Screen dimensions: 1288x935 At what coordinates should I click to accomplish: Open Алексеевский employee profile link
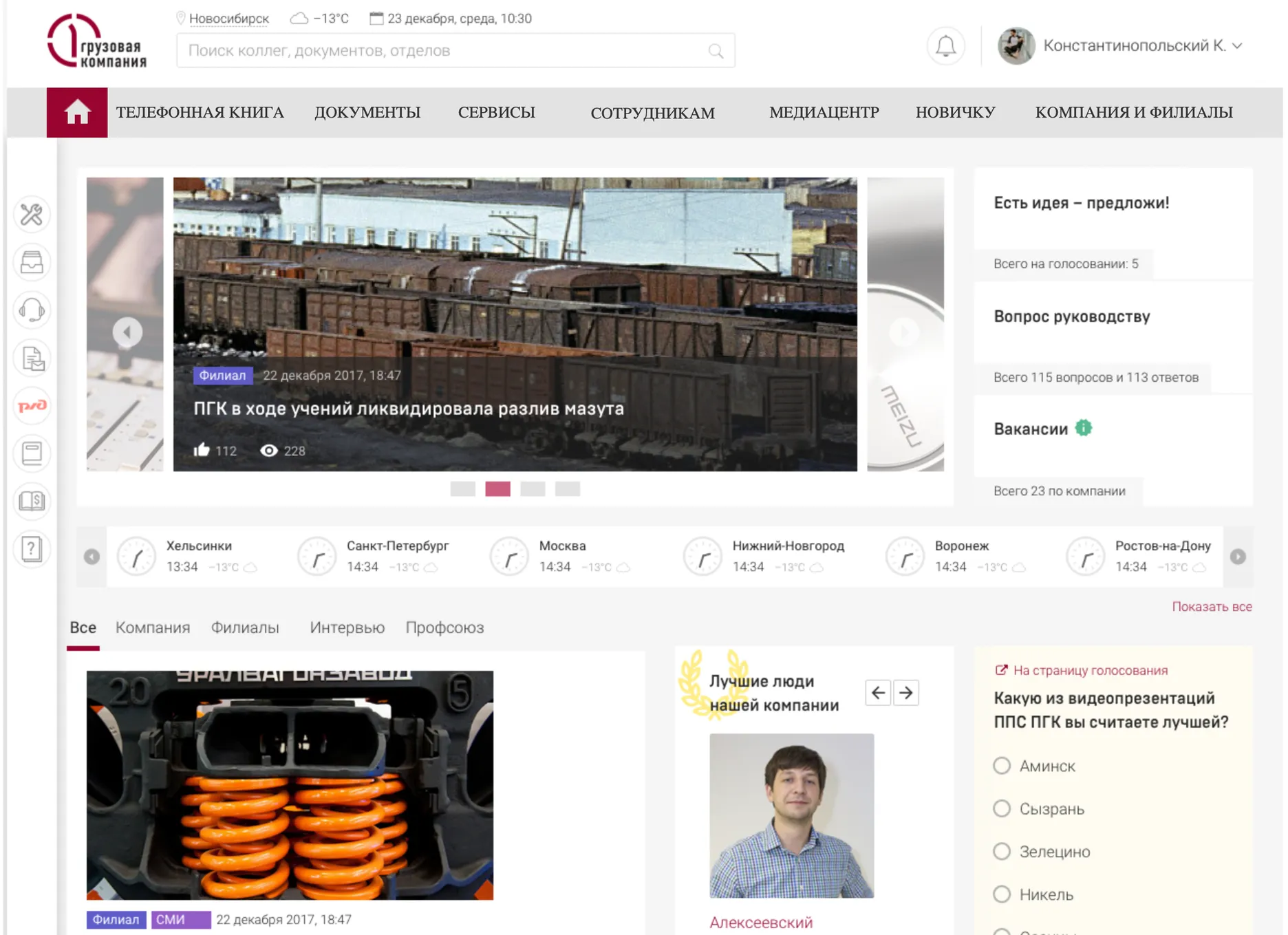(x=761, y=923)
